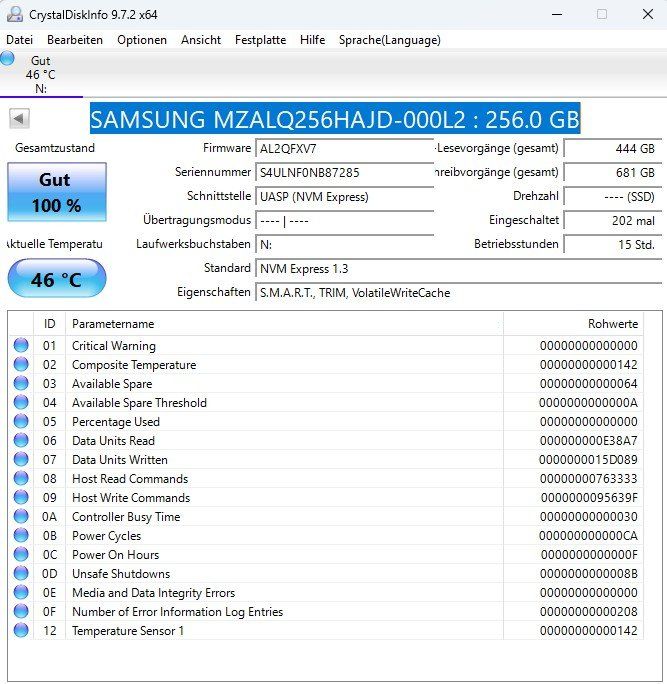The width and height of the screenshot is (667, 684).
Task: Select the Available Spare Threshold parameter name
Action: [139, 403]
